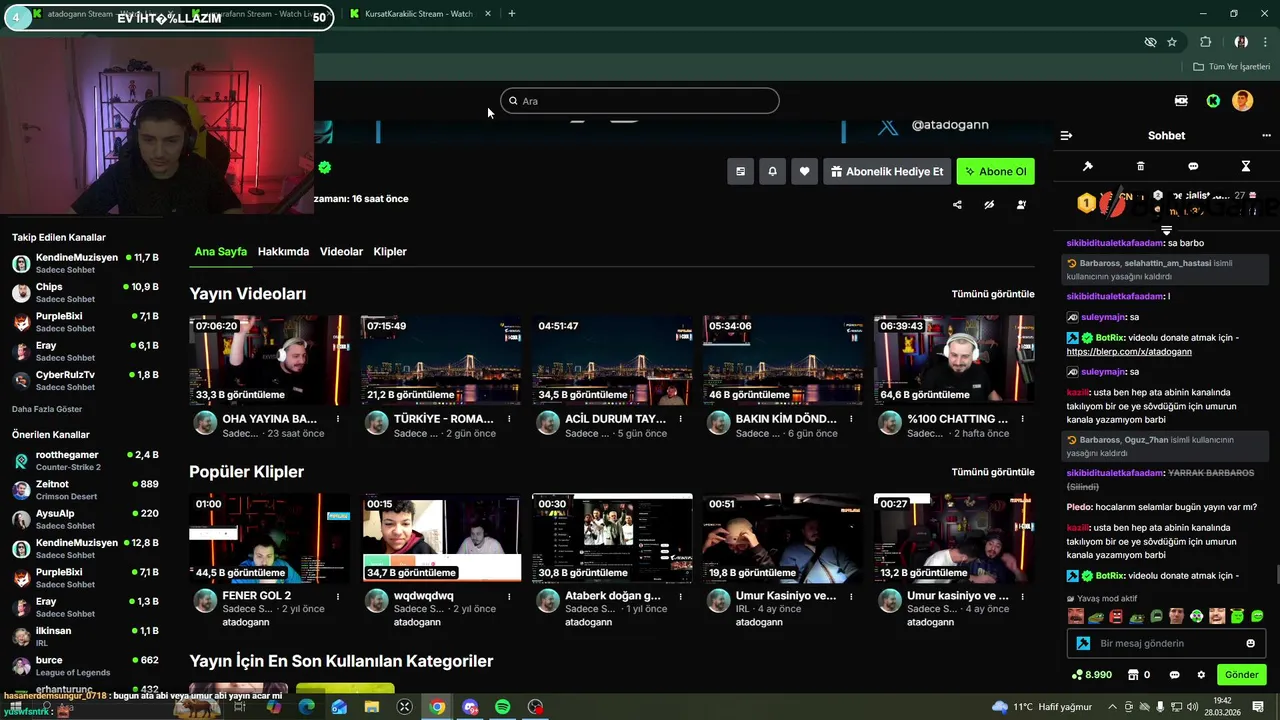The width and height of the screenshot is (1280, 720).
Task: Open options menu for %100 CHATTING video
Action: point(1022,419)
